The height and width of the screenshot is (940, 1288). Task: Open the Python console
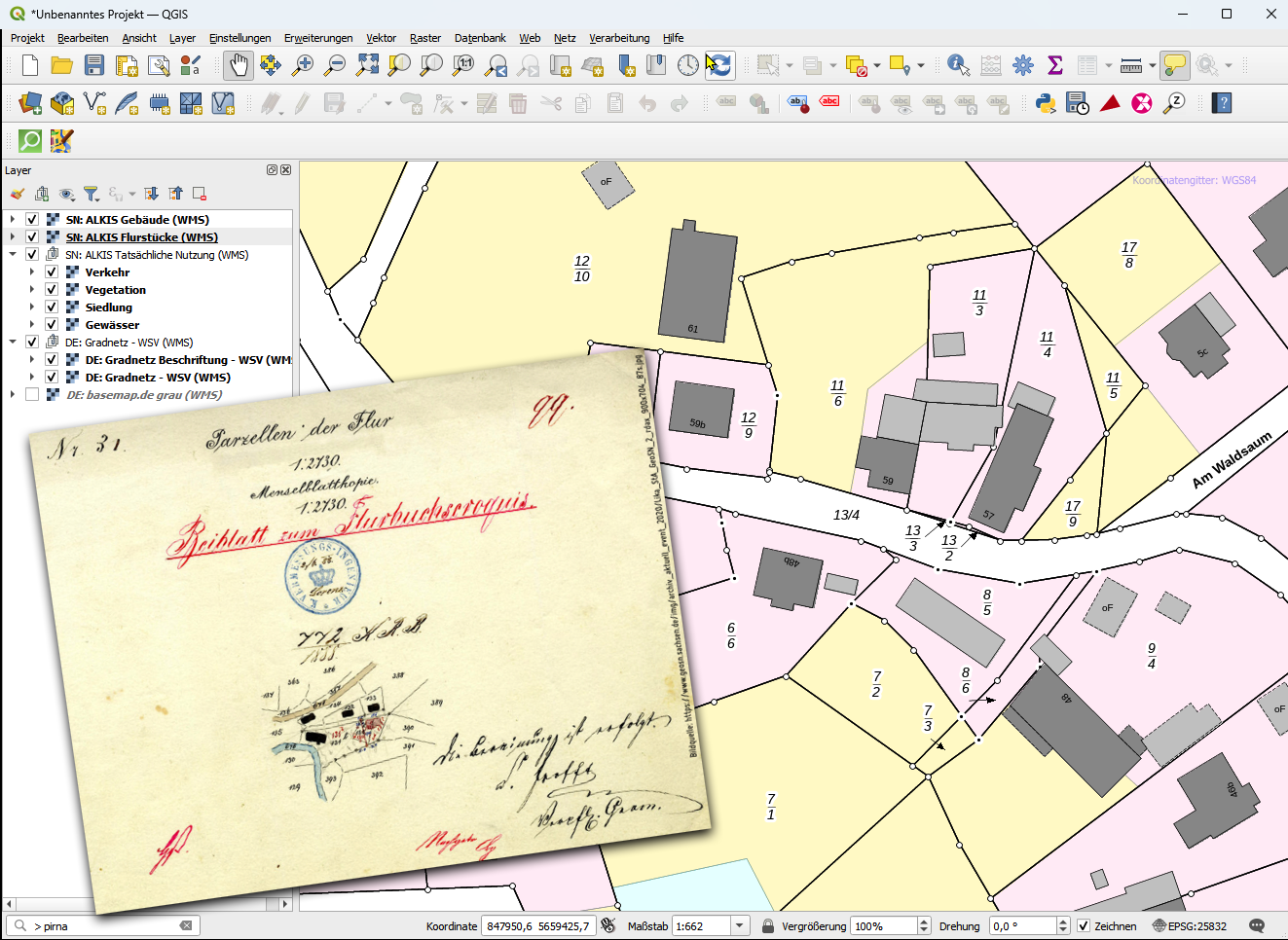1046,103
